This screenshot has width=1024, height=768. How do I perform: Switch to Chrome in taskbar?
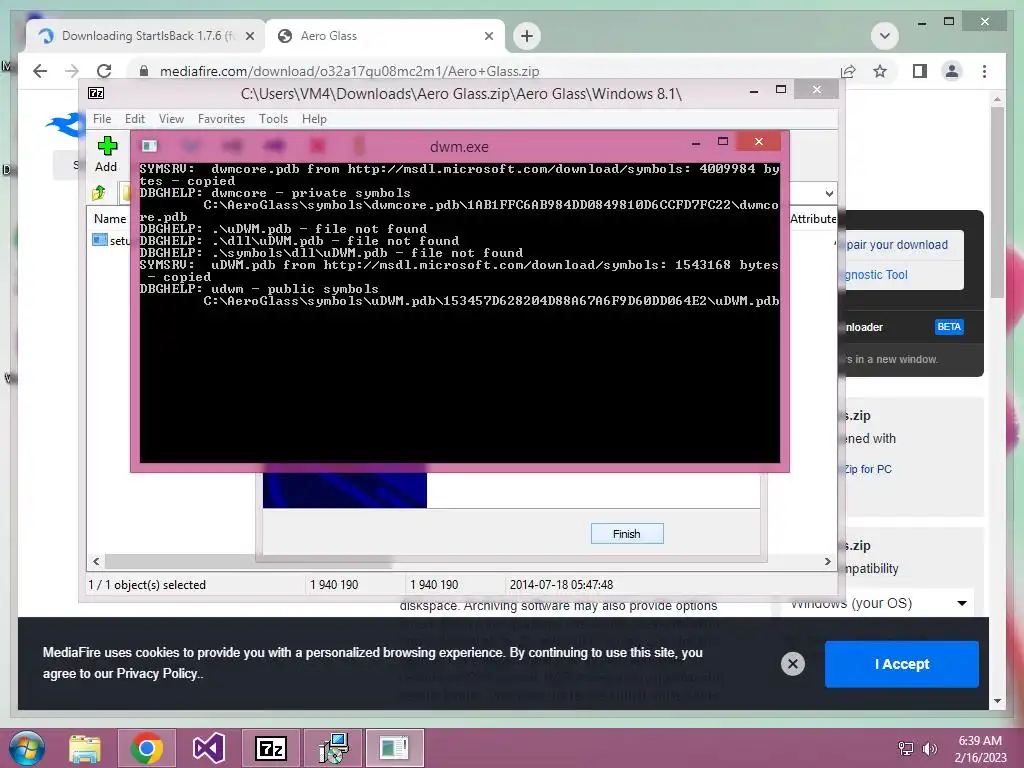(x=146, y=748)
